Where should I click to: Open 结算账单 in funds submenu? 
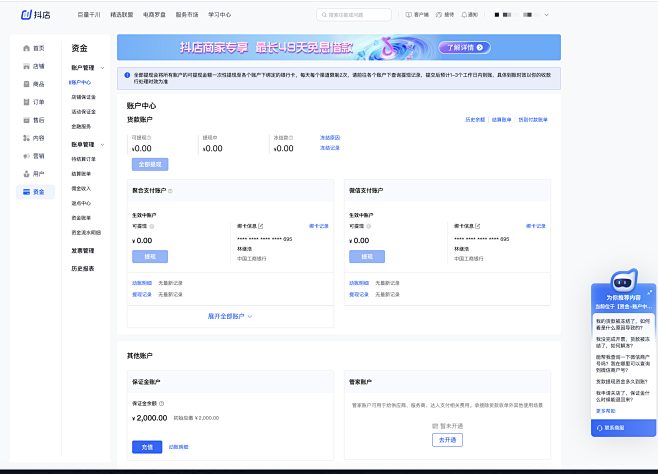(x=81, y=174)
